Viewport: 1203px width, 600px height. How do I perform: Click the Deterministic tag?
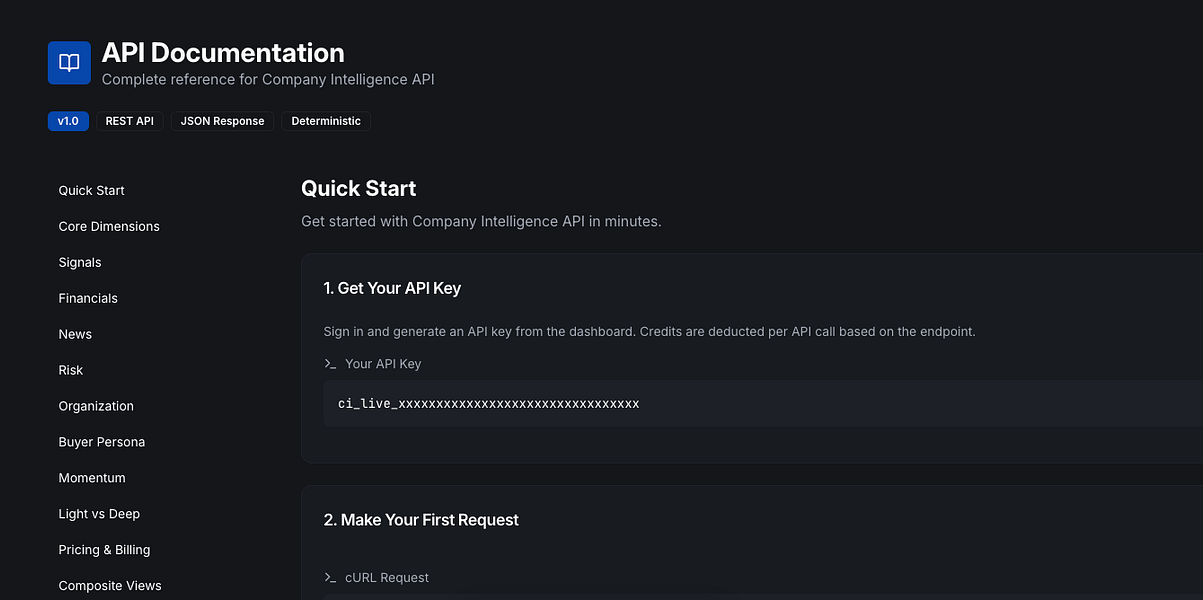click(x=326, y=121)
